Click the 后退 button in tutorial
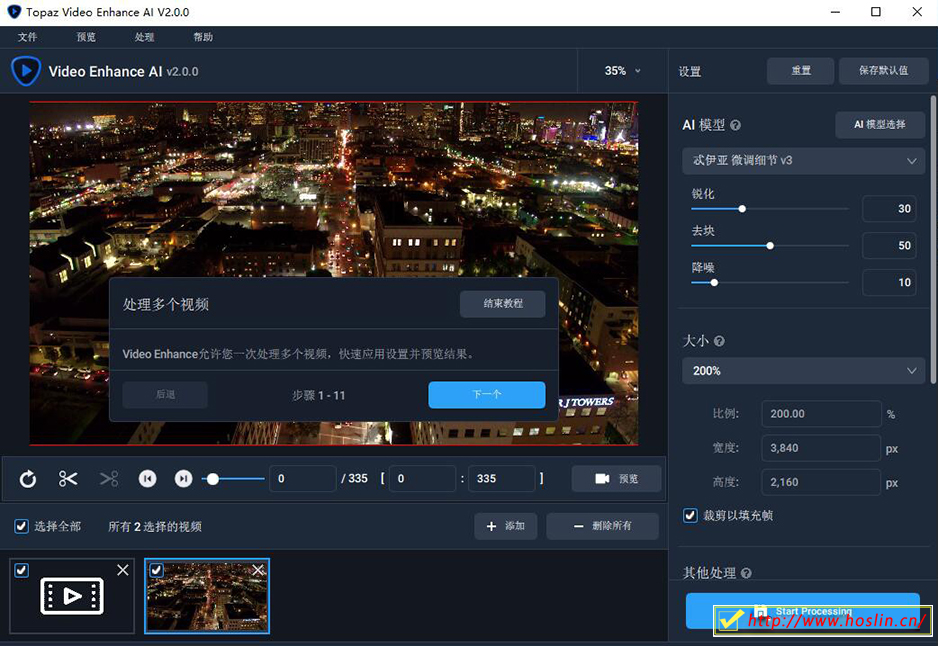 (x=165, y=395)
